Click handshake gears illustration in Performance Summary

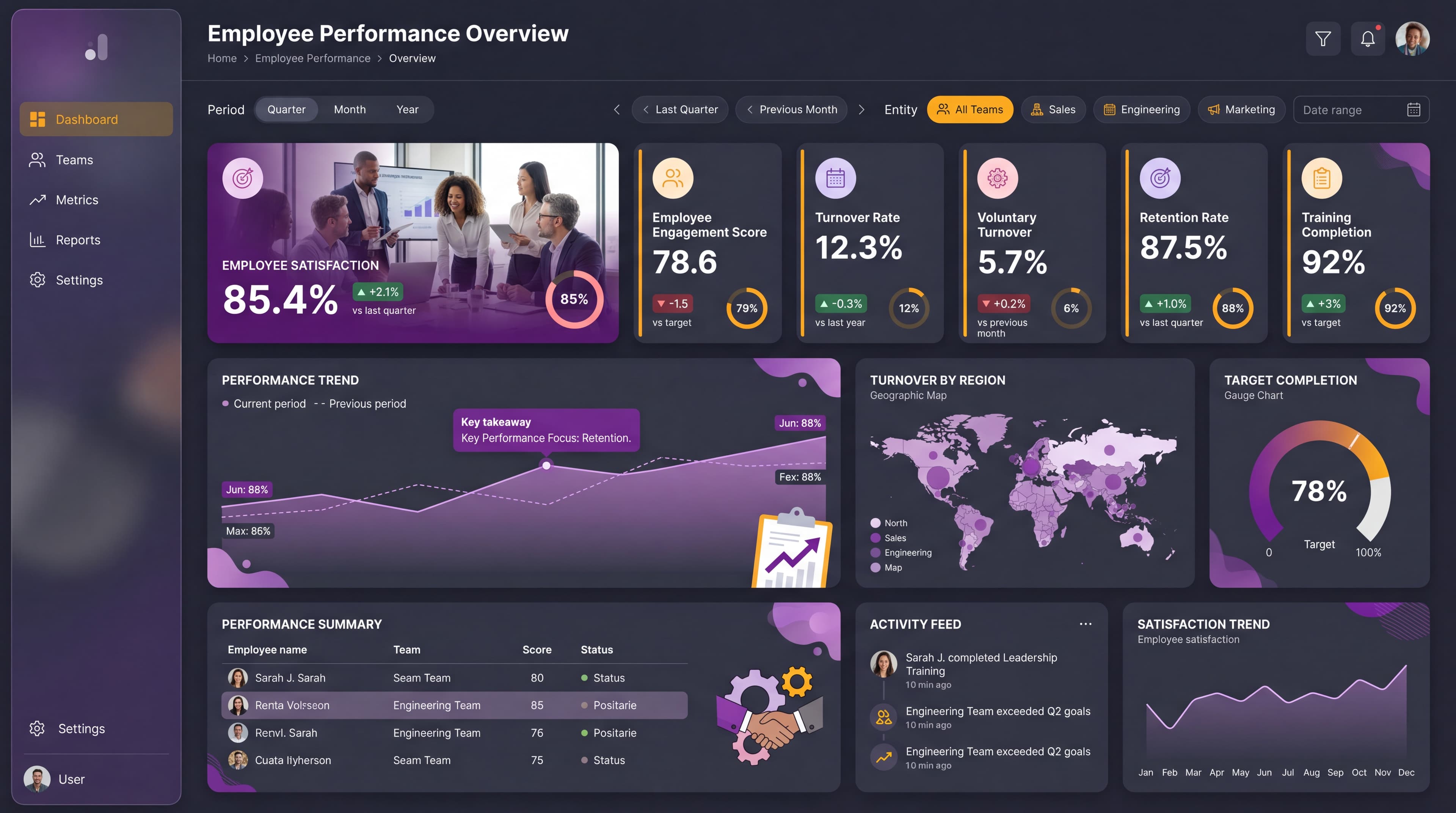(x=770, y=716)
